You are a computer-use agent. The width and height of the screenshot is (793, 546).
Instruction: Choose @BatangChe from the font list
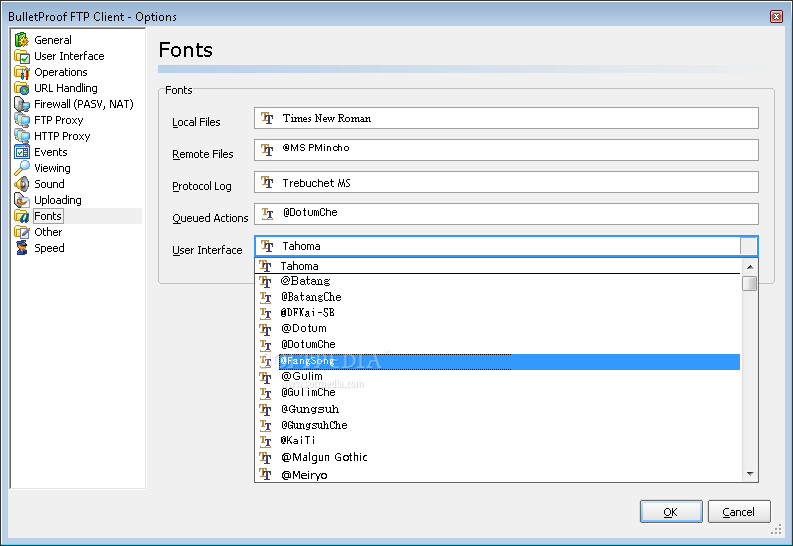(x=498, y=297)
